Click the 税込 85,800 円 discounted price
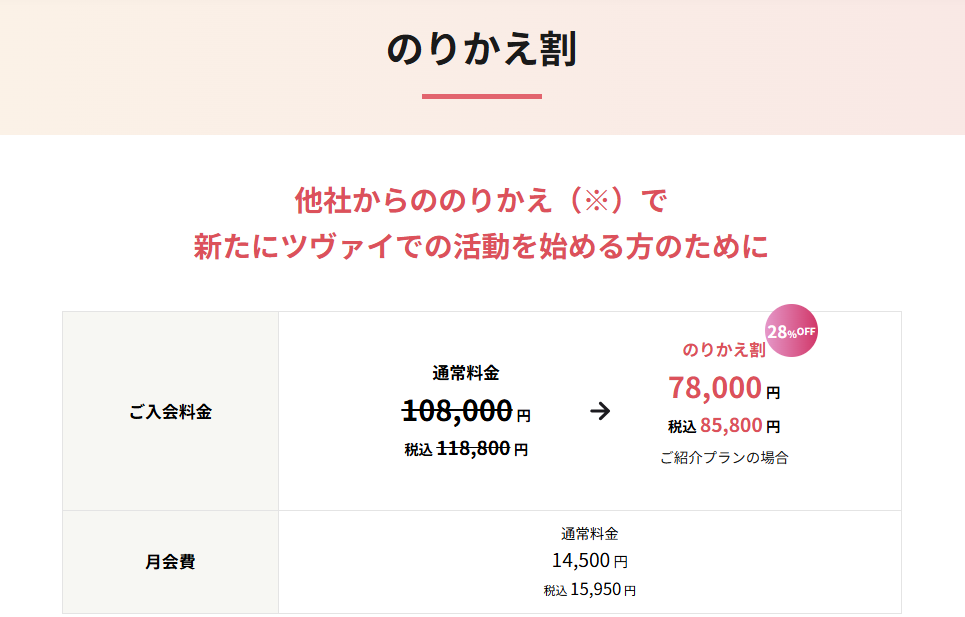This screenshot has width=965, height=617. [724, 426]
